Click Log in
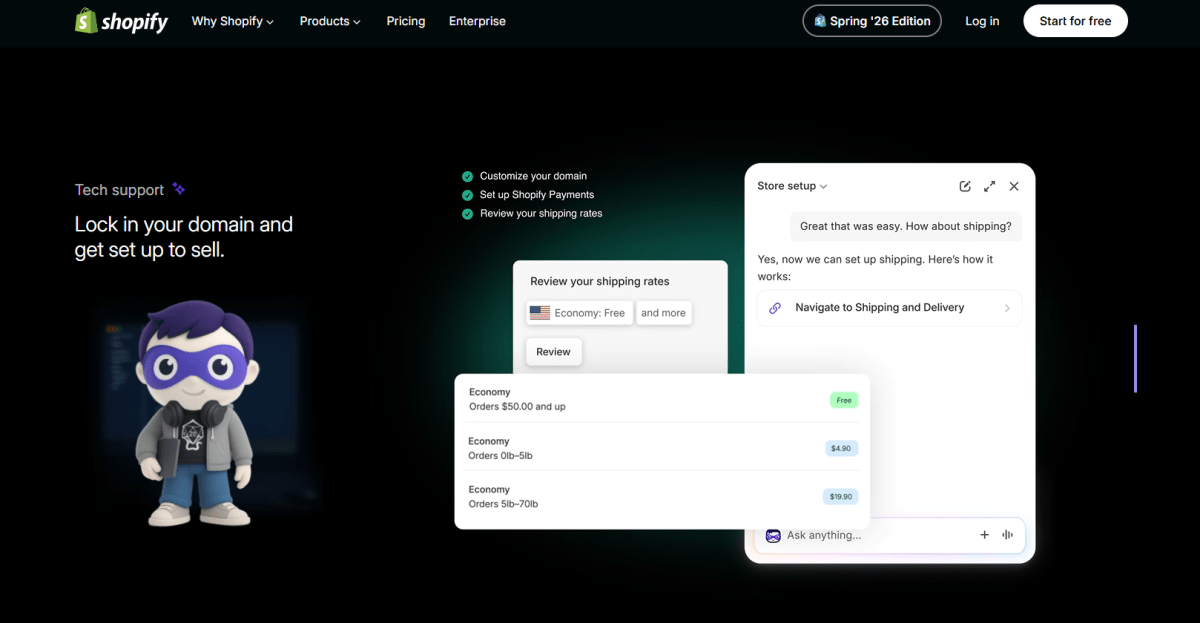The image size is (1200, 623). click(x=982, y=21)
